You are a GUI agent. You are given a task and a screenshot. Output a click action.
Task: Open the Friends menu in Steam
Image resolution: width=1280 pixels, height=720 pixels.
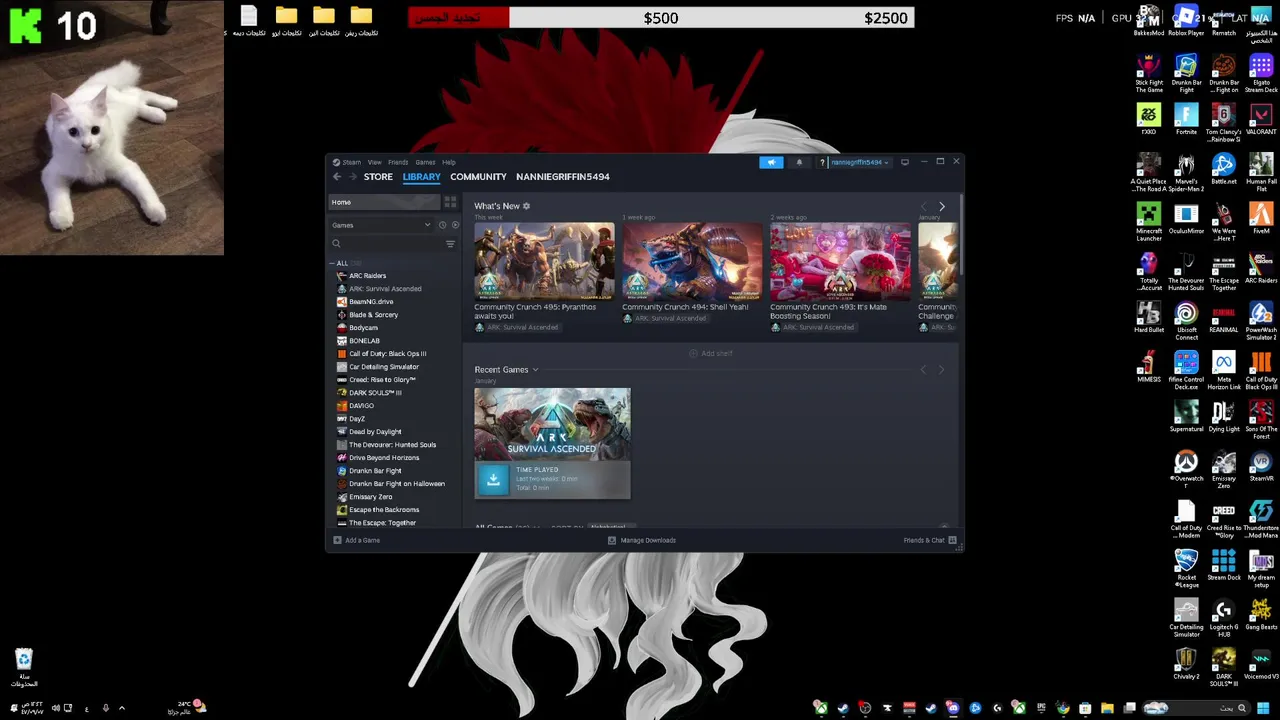[398, 162]
